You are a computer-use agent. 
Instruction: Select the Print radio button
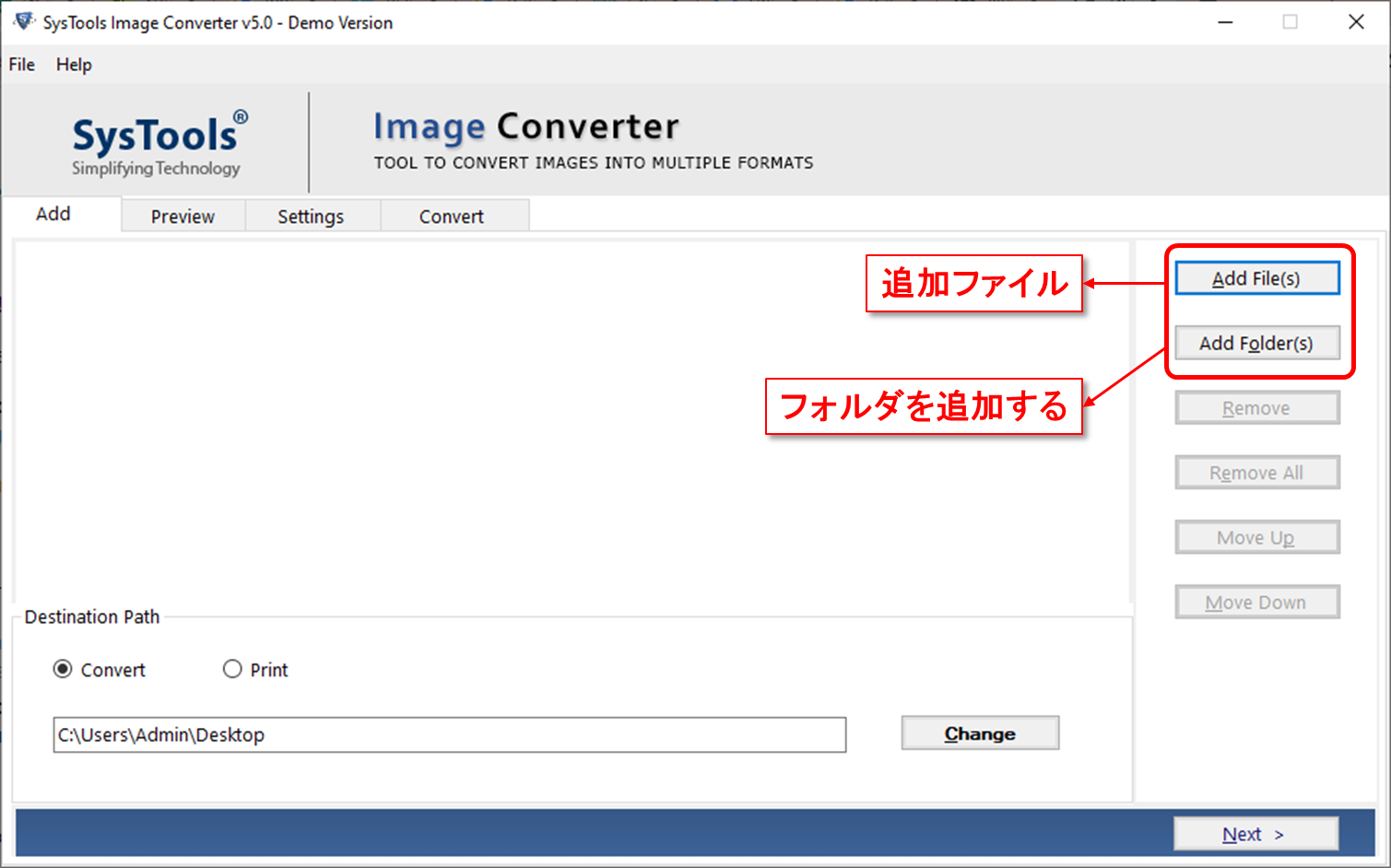click(x=232, y=669)
